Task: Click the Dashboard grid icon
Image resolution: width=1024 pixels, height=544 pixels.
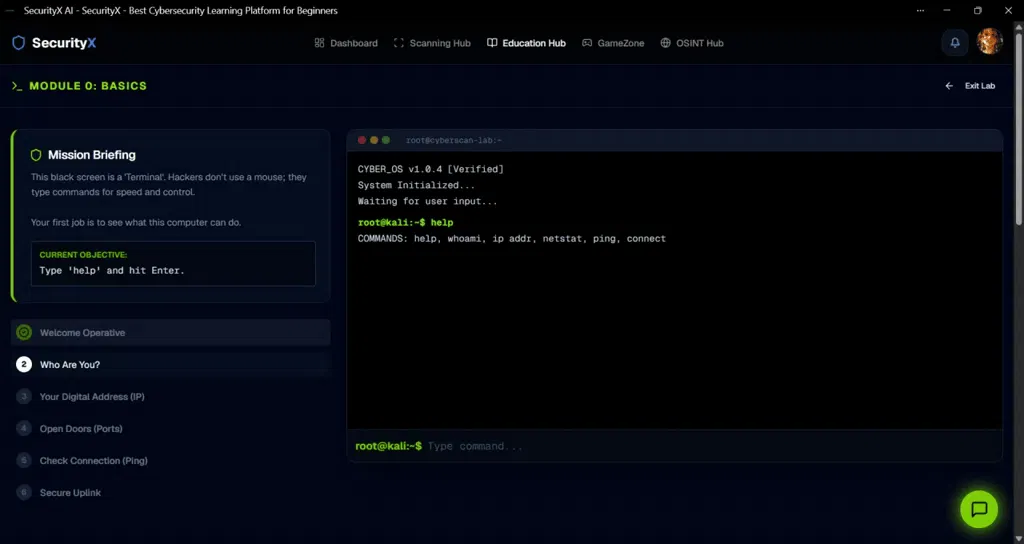Action: click(x=319, y=43)
